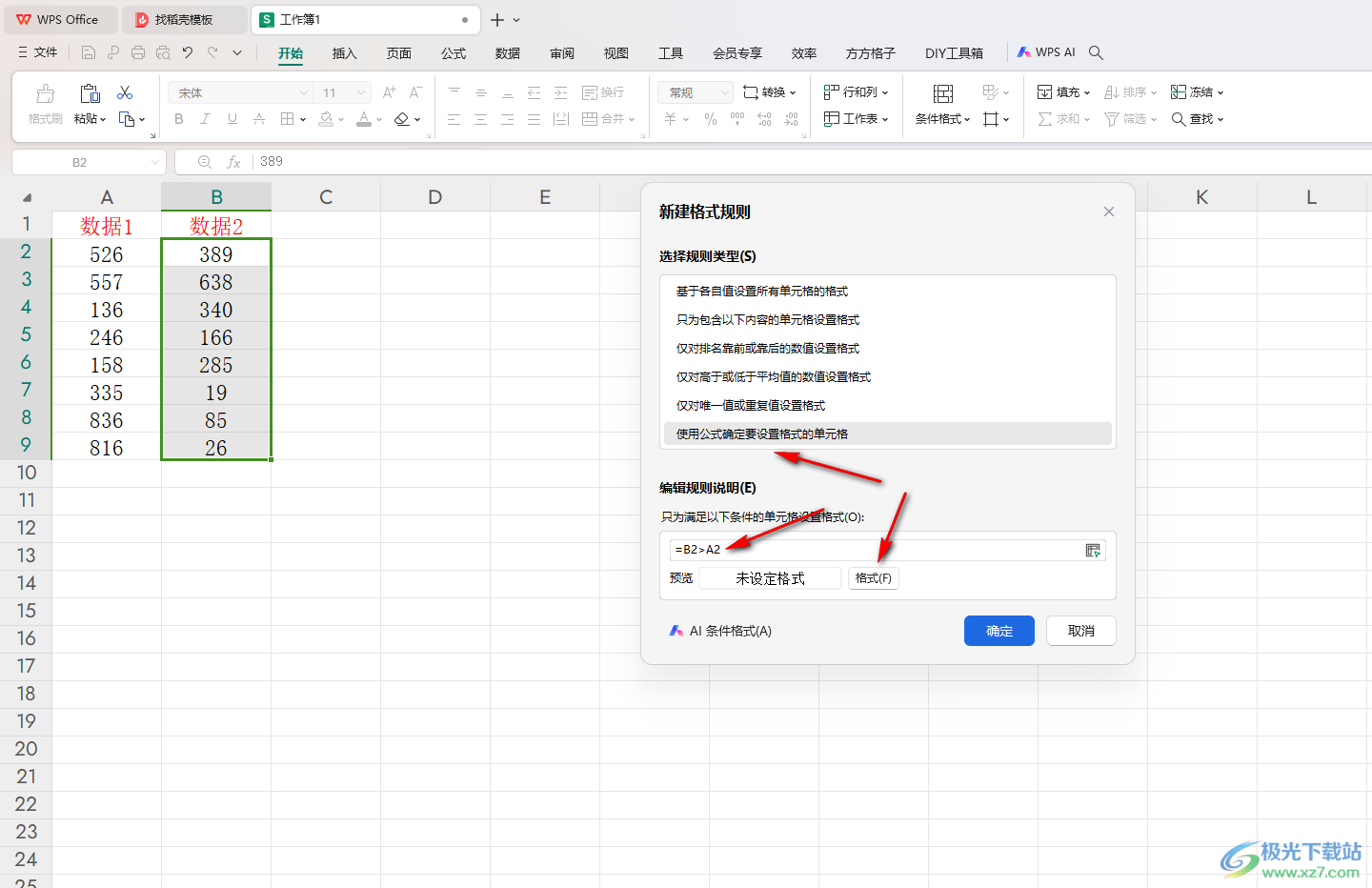Click Increase Indent icon

tap(560, 92)
